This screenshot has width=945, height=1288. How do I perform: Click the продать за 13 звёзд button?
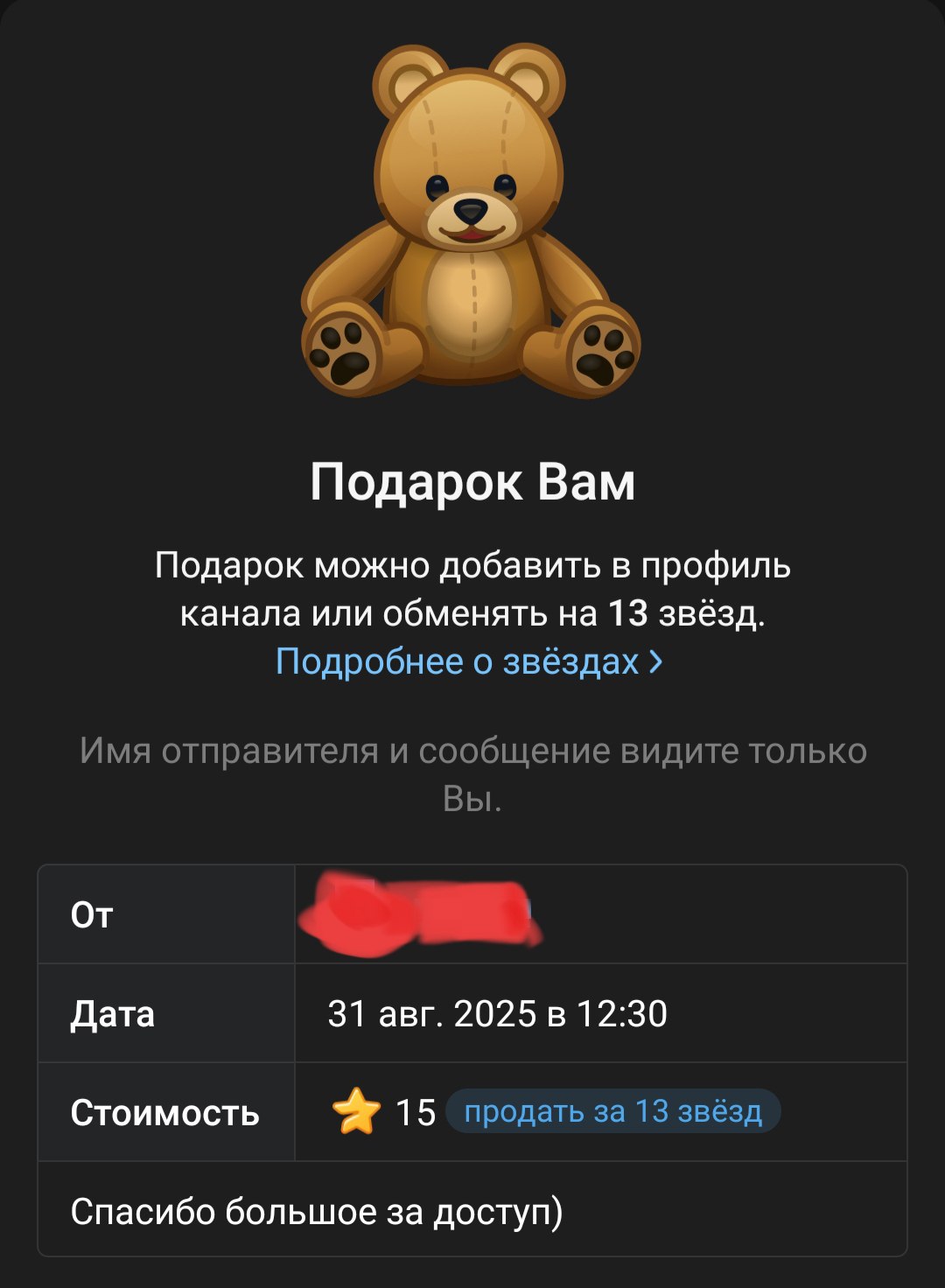coord(612,1112)
